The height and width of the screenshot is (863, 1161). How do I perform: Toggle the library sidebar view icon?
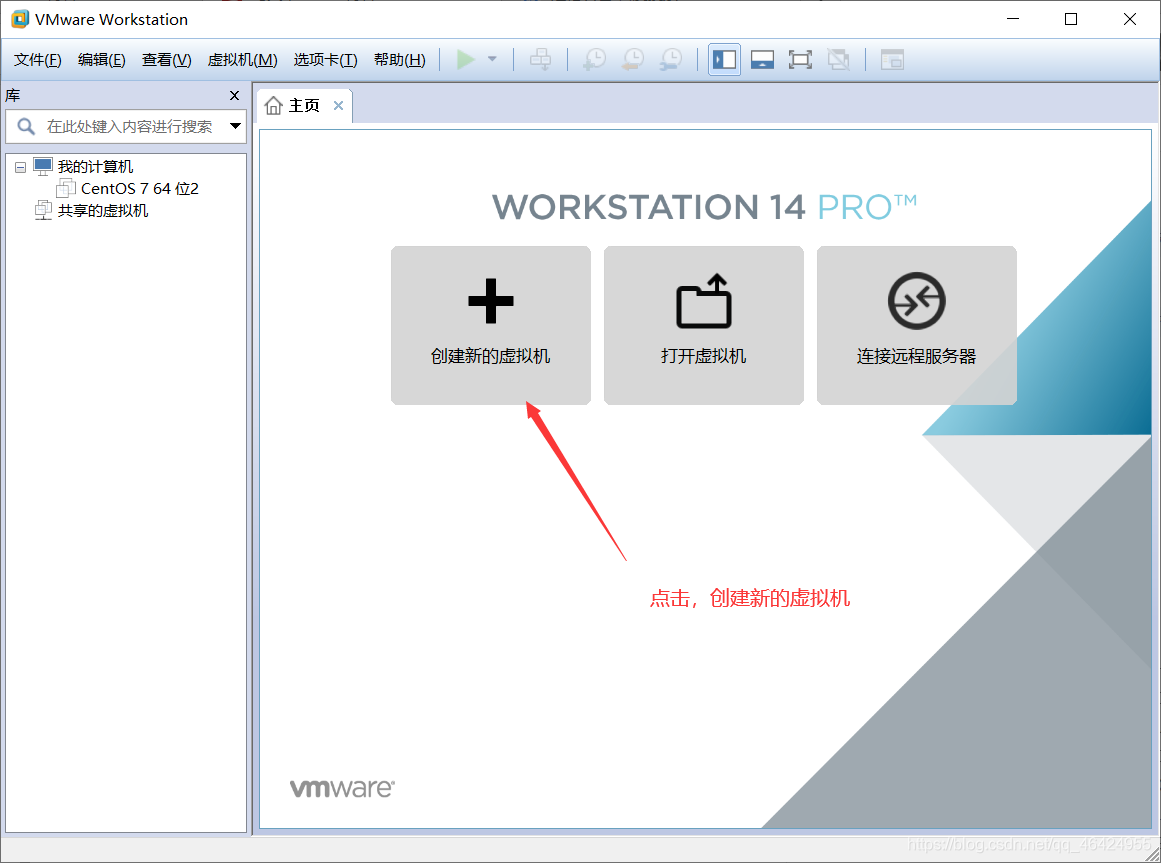(x=724, y=59)
